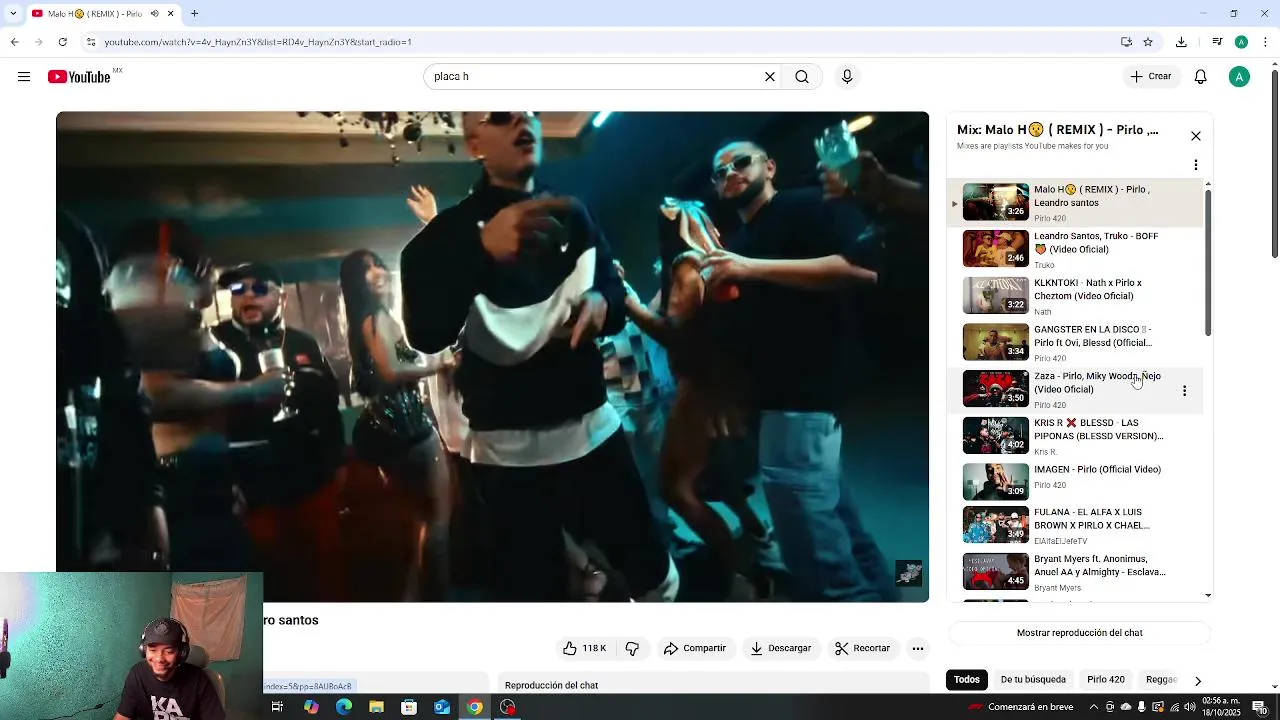Open YouTube notifications bell
This screenshot has width=1280, height=720.
tap(1201, 77)
